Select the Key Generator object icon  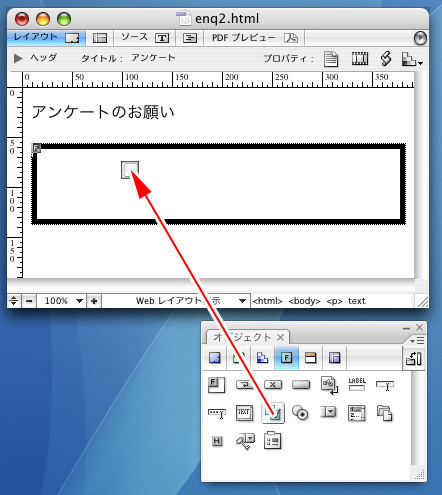[x=245, y=441]
